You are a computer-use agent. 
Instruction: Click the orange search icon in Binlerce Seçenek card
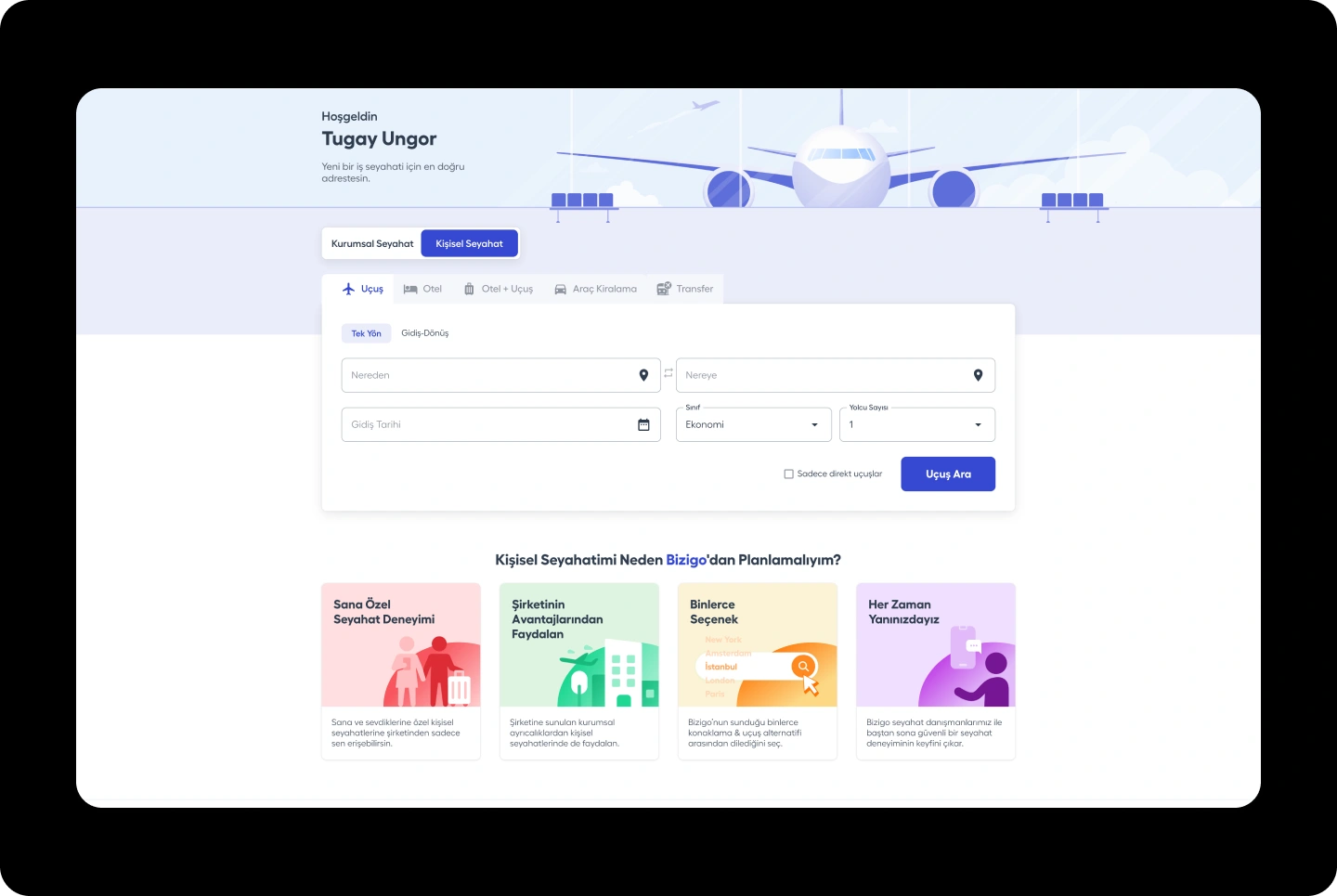click(x=803, y=666)
